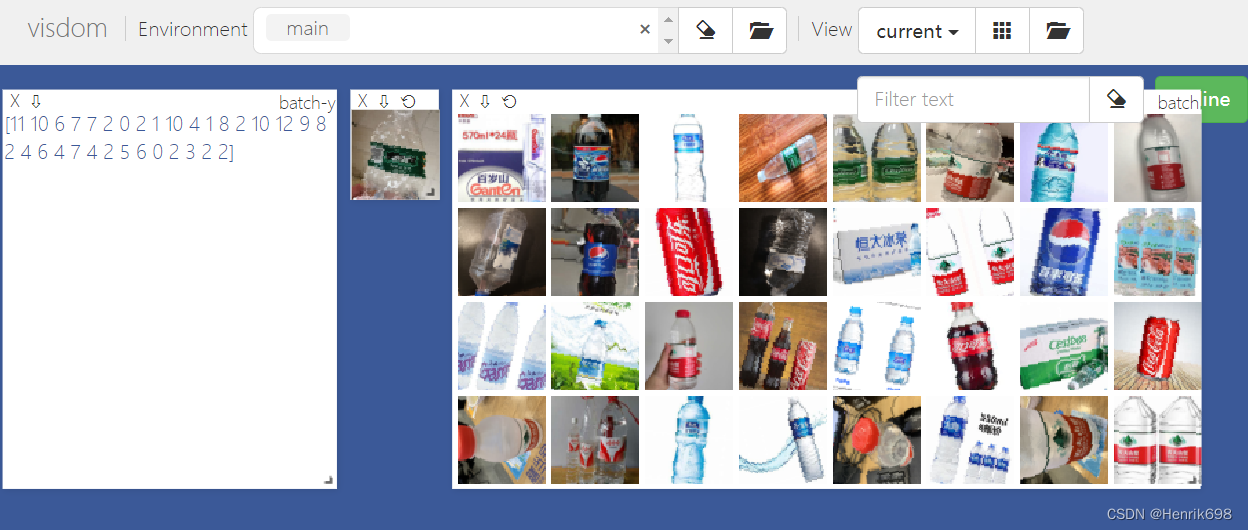1248x530 pixels.
Task: Download the single bottle image pane
Action: pyautogui.click(x=384, y=101)
